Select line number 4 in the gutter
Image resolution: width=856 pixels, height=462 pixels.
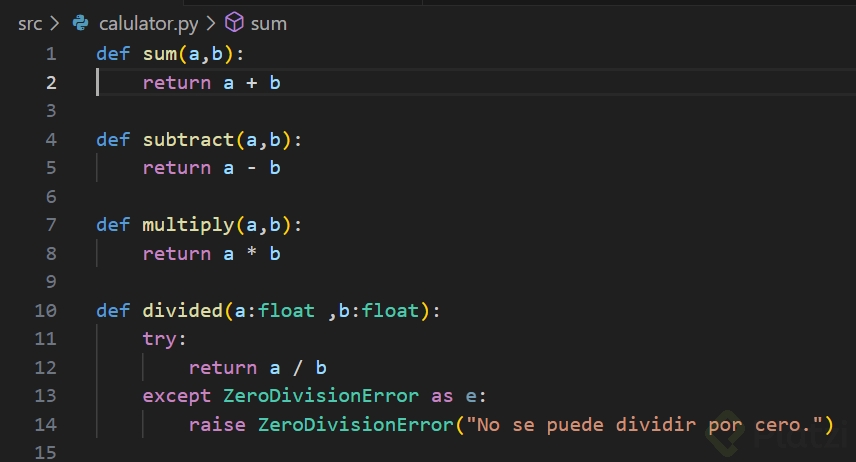(51, 140)
